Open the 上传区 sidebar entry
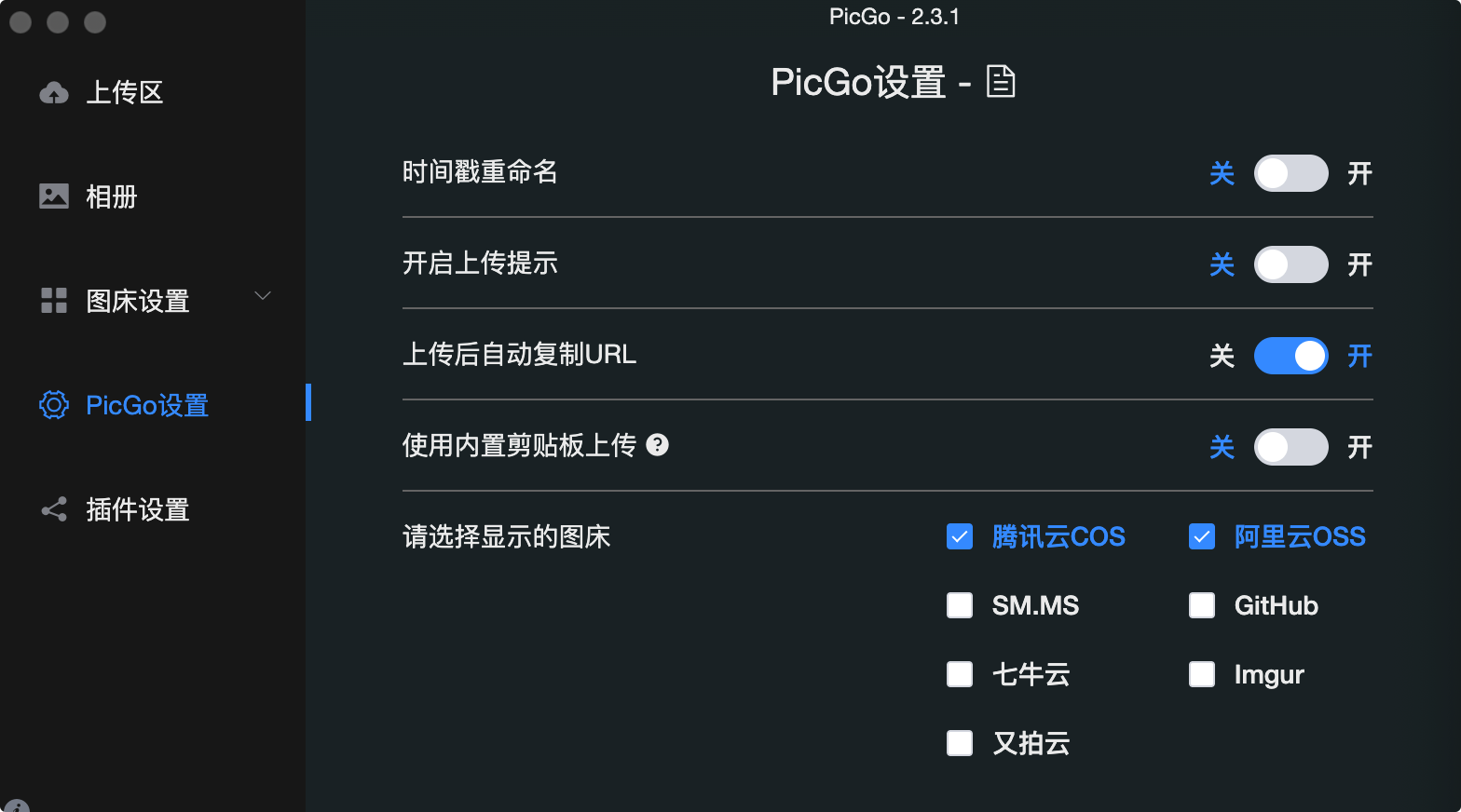This screenshot has width=1461, height=812. 126,92
